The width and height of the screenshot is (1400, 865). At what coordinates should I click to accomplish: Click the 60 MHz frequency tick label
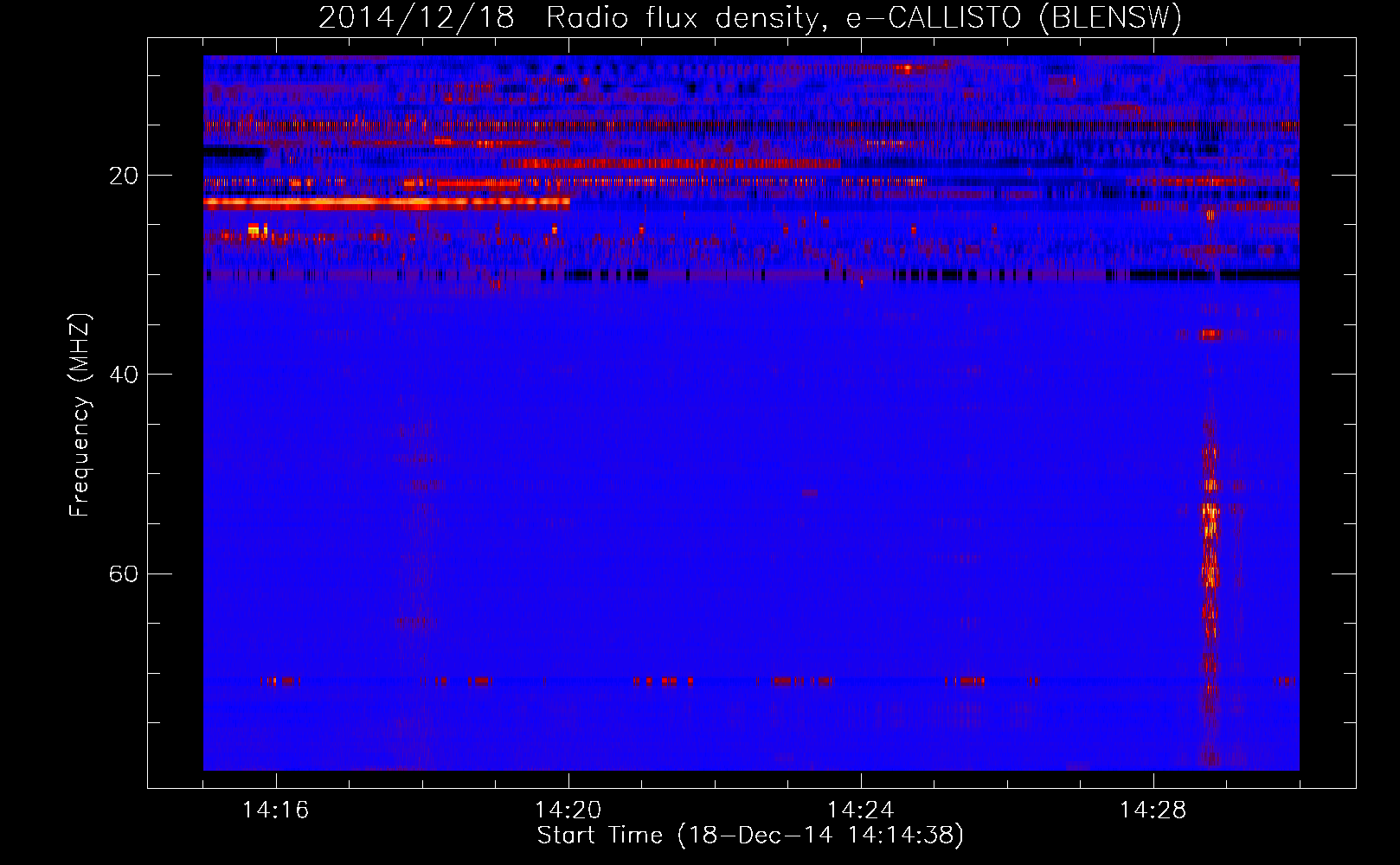tap(124, 573)
